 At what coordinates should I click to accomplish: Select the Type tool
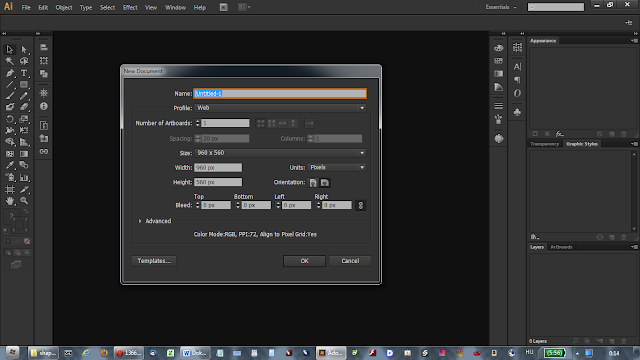click(24, 73)
